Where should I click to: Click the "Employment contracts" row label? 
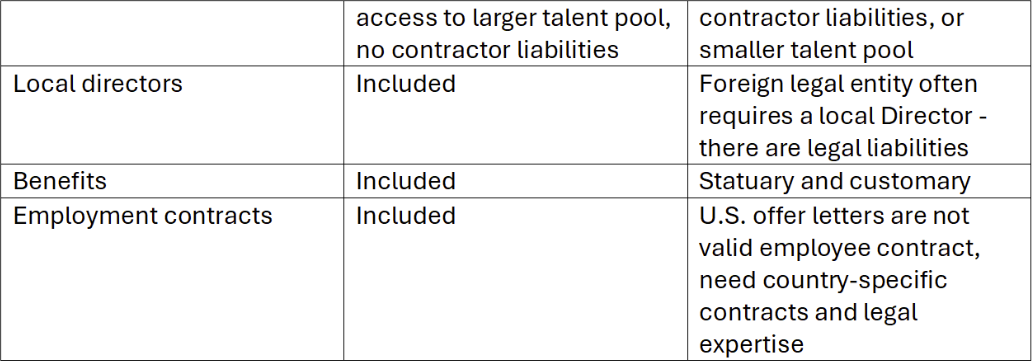(142, 216)
